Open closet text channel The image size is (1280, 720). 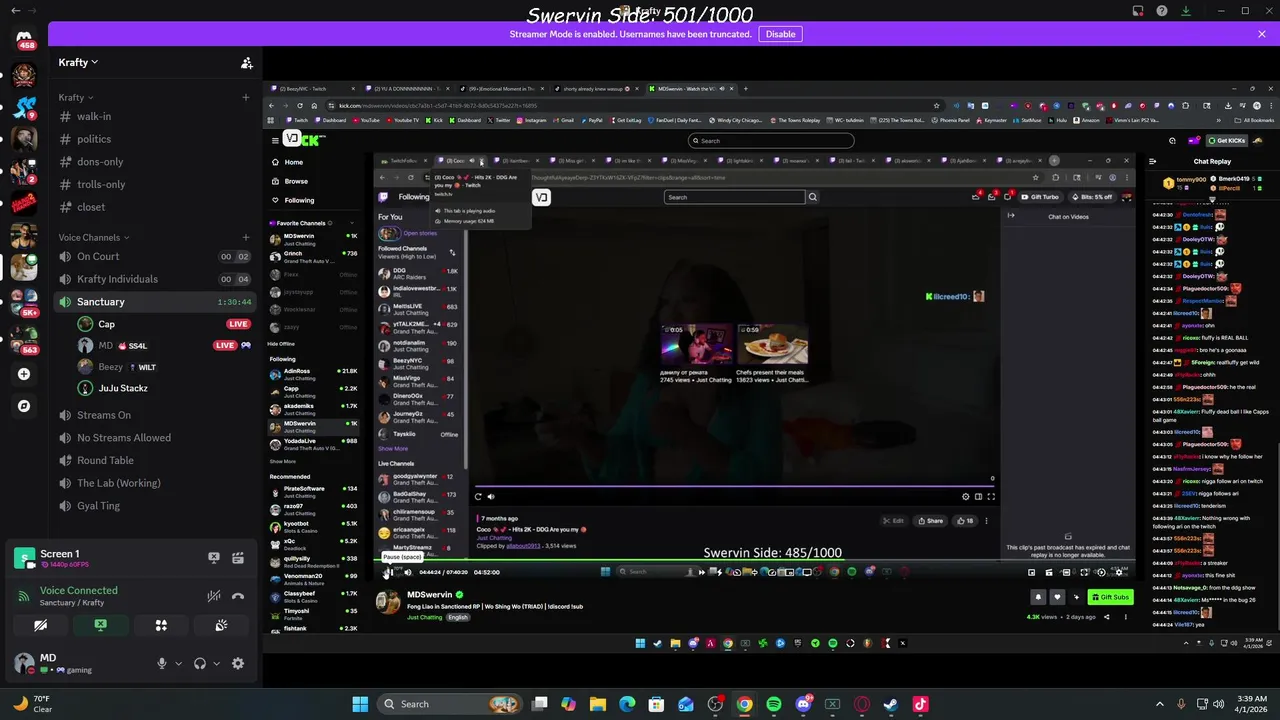pos(155,207)
